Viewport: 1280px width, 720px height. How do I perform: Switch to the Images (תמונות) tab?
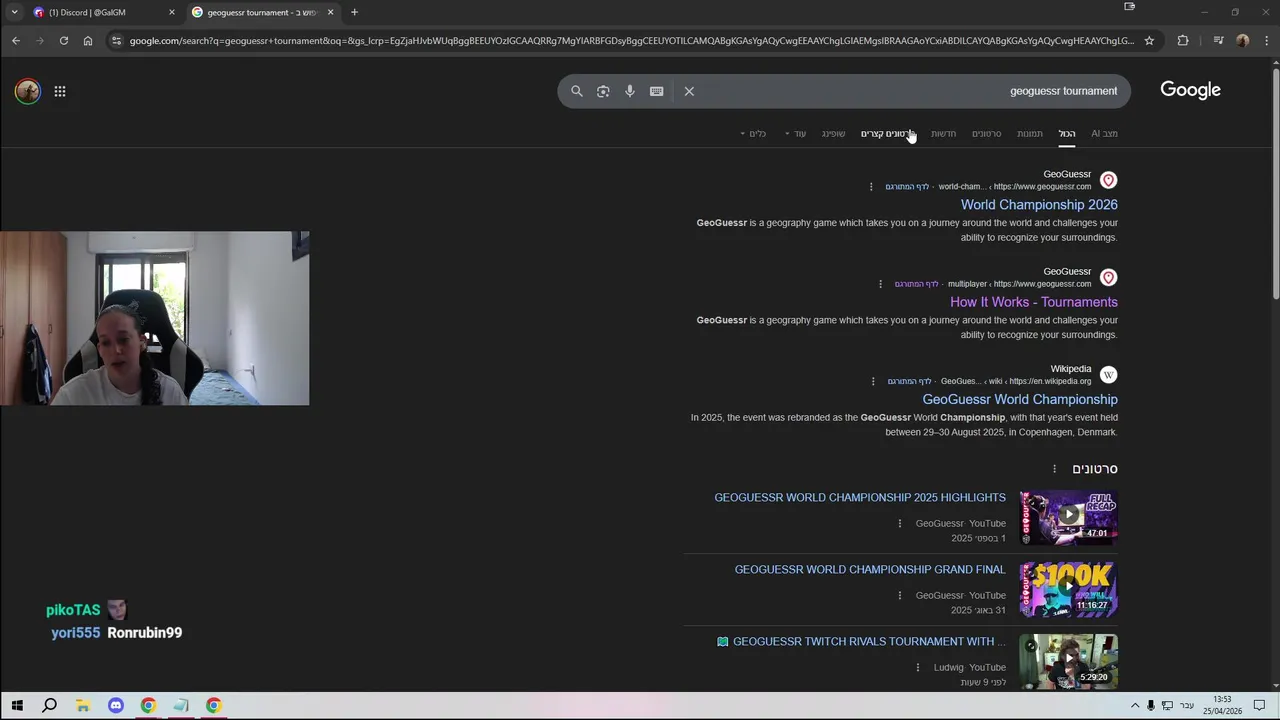pyautogui.click(x=1030, y=134)
